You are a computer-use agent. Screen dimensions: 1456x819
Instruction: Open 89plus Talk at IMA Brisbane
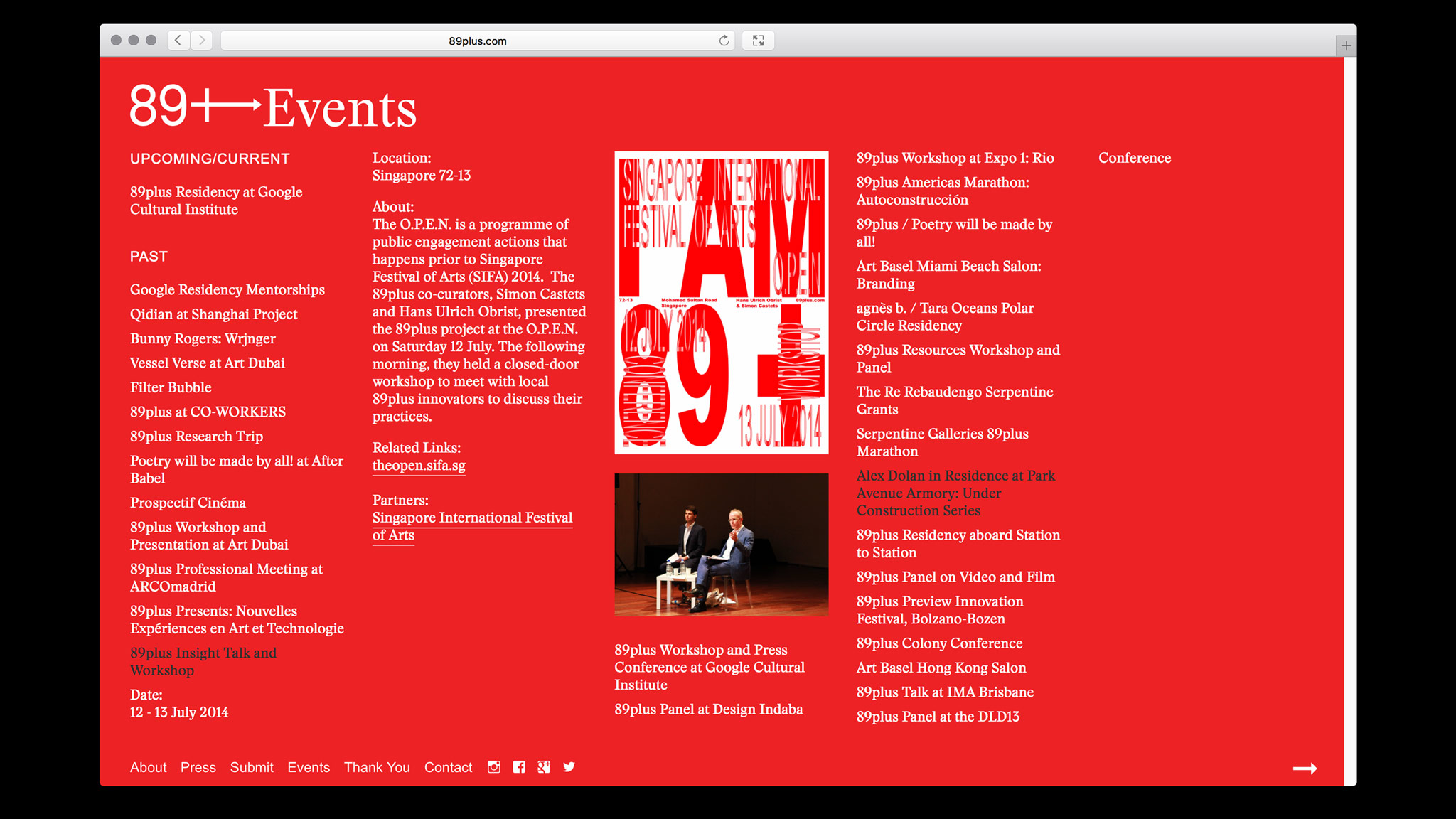[945, 692]
